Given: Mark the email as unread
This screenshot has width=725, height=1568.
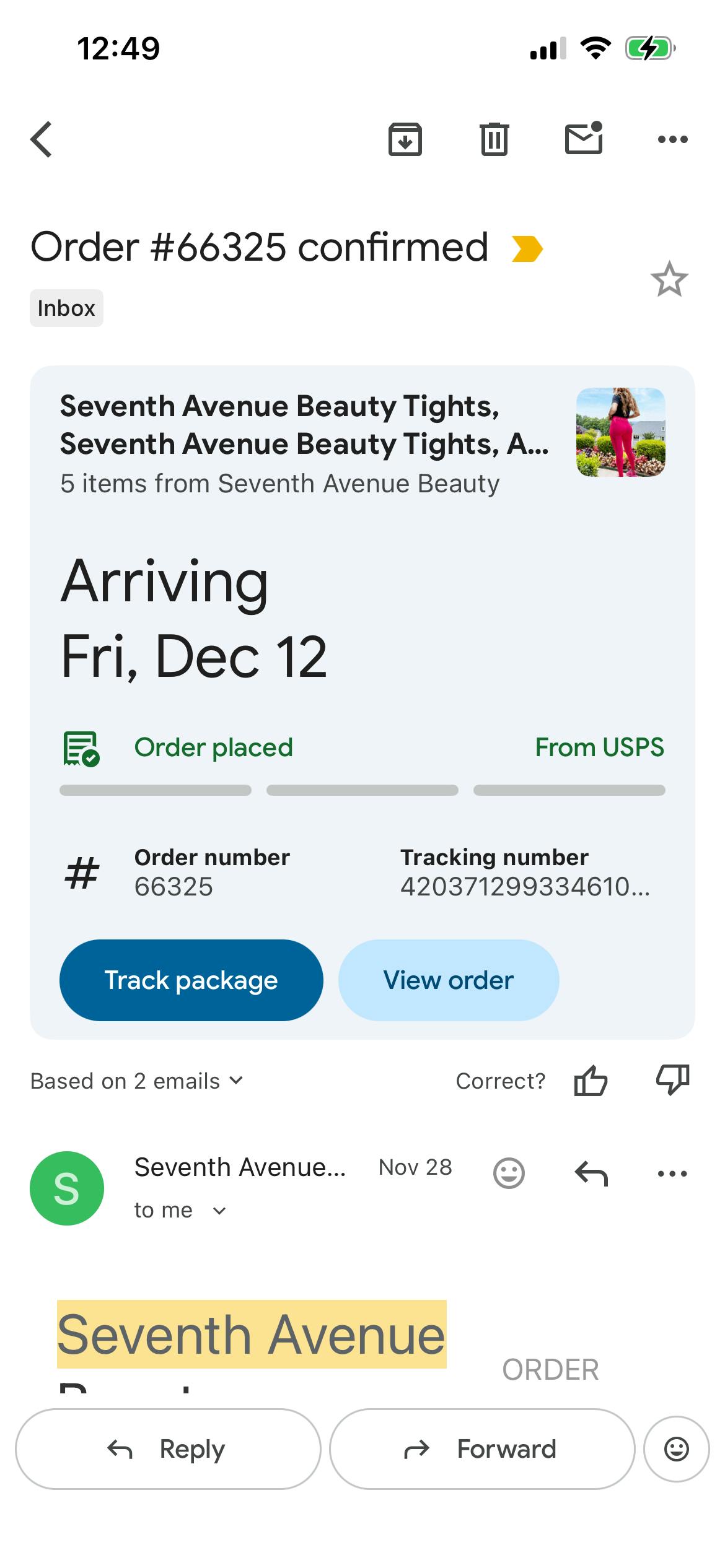Looking at the screenshot, I should pyautogui.click(x=584, y=138).
